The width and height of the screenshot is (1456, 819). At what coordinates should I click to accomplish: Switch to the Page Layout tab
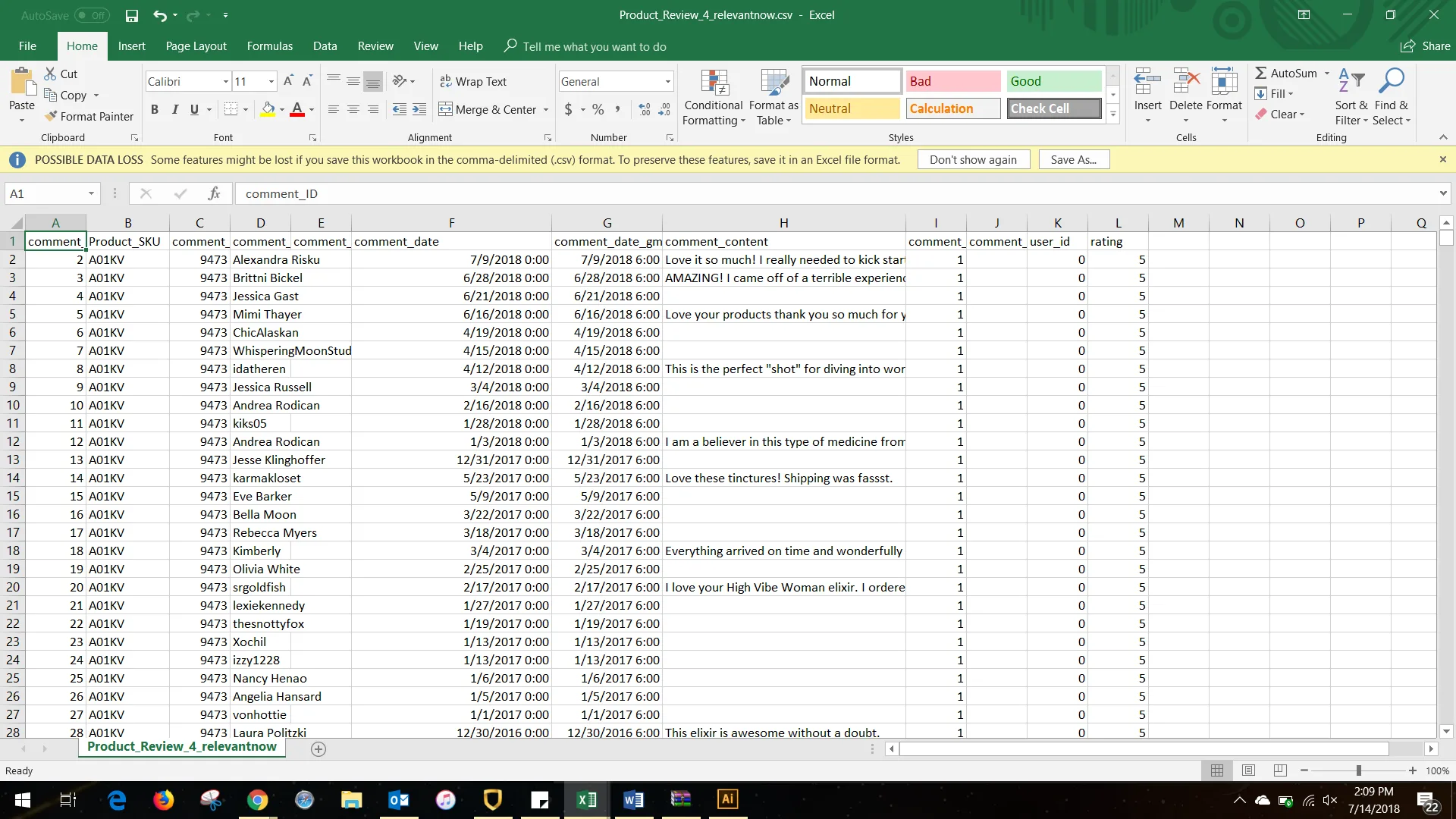[196, 46]
